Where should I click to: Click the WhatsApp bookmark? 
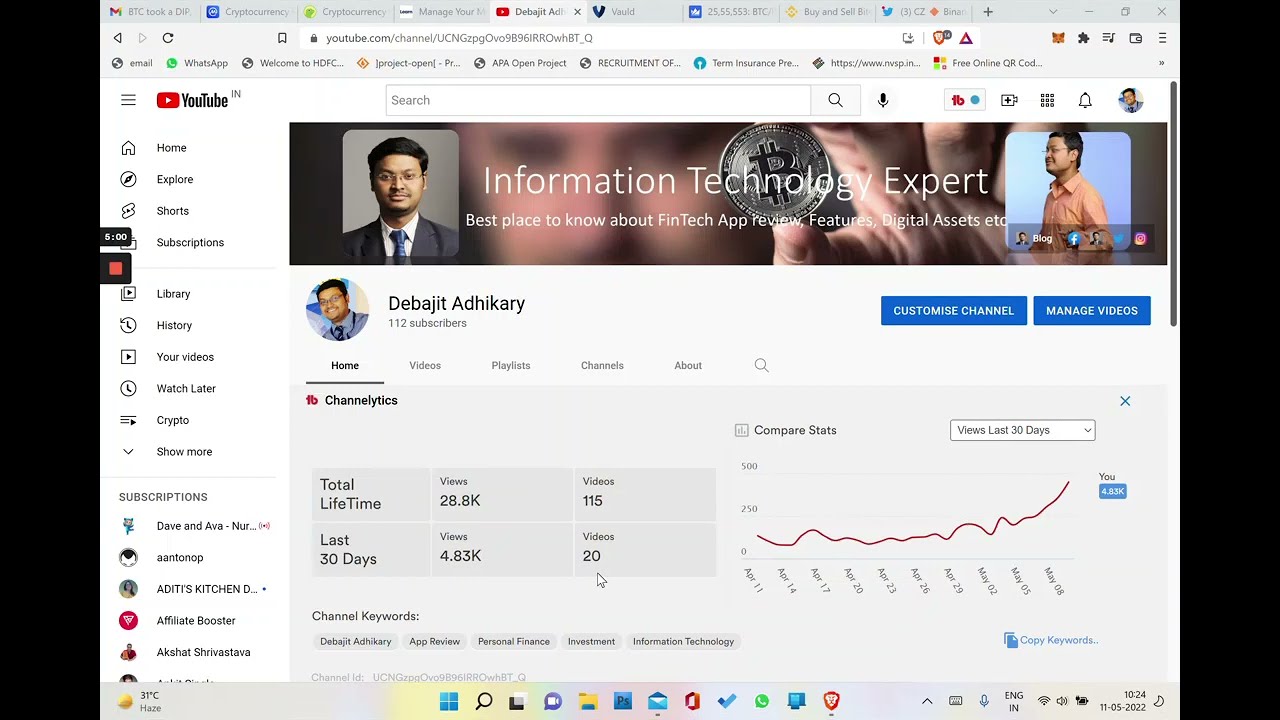point(197,63)
